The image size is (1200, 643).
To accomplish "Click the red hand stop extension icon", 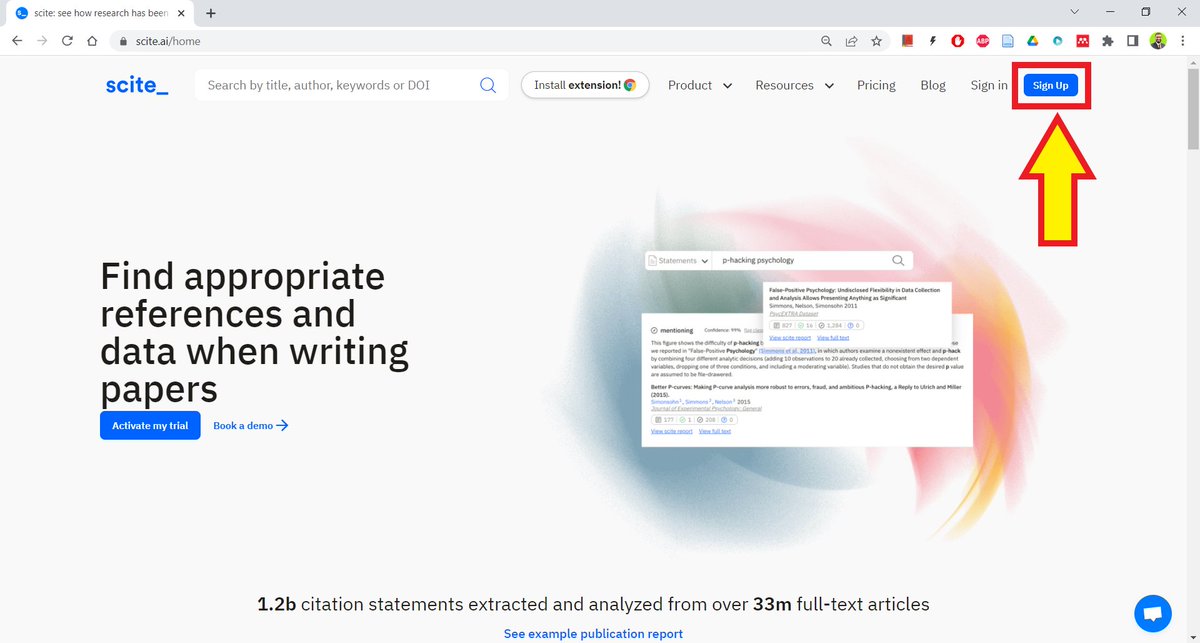I will pos(958,41).
